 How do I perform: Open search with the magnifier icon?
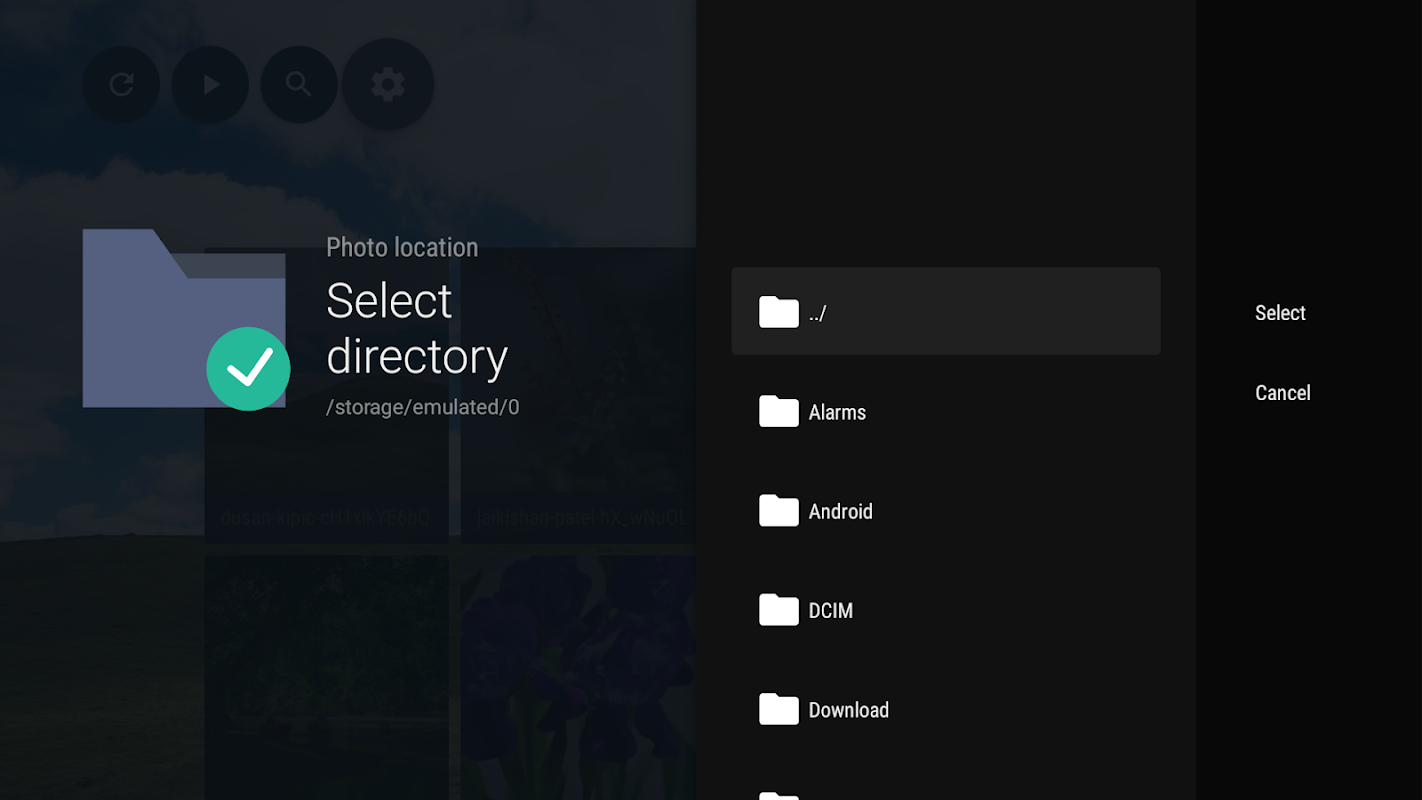point(299,84)
